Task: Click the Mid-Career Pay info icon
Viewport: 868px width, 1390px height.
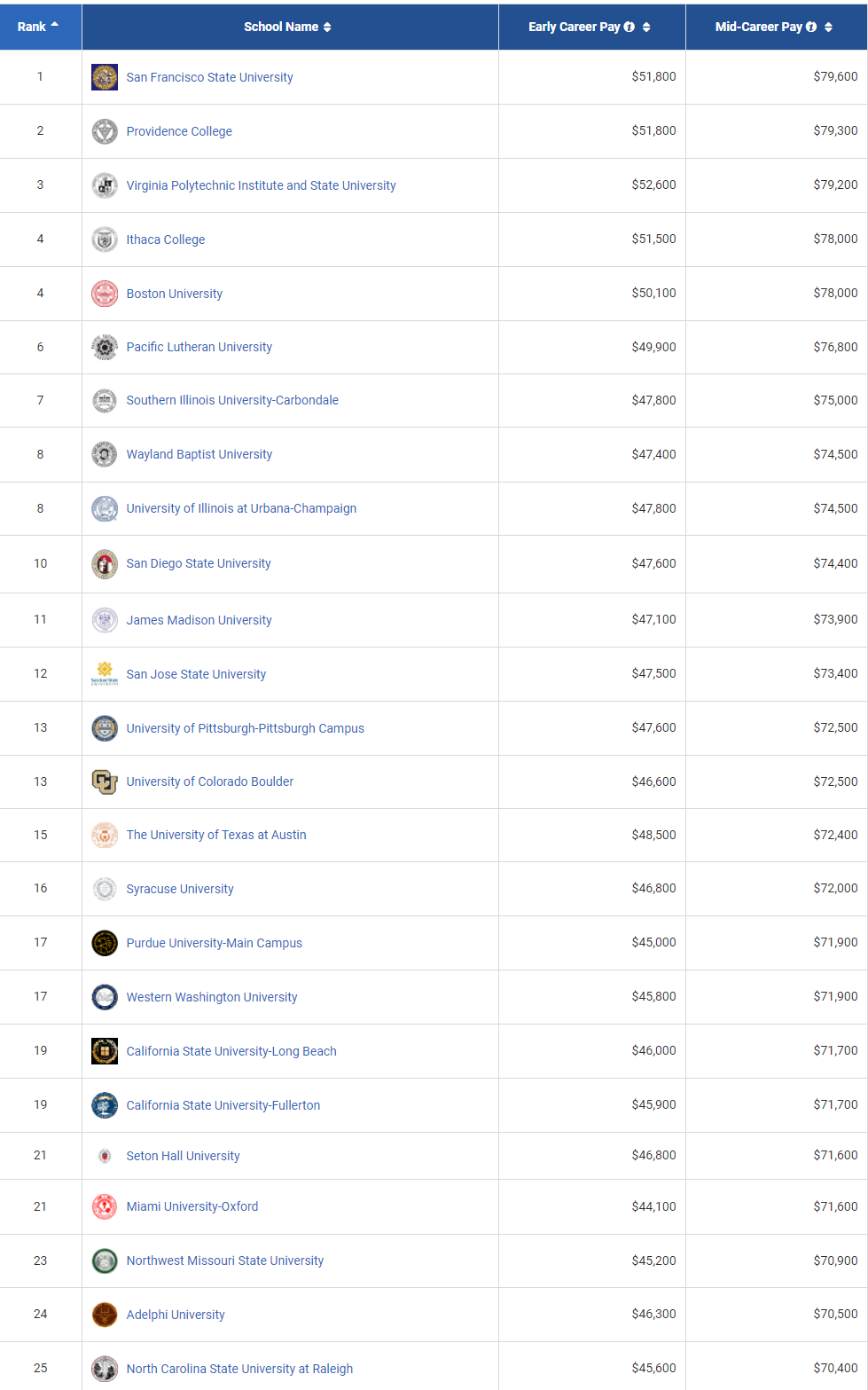Action: click(811, 27)
